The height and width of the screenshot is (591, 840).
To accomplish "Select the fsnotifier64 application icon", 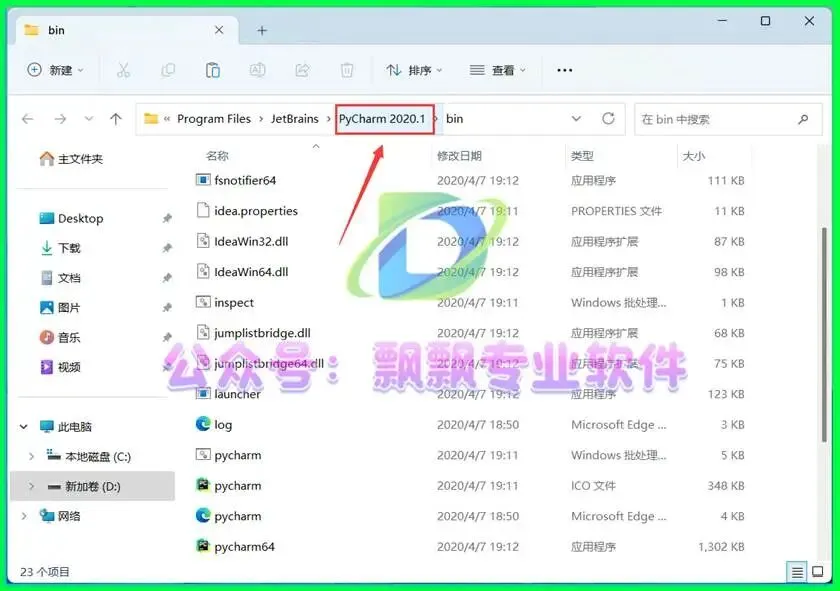I will (202, 180).
